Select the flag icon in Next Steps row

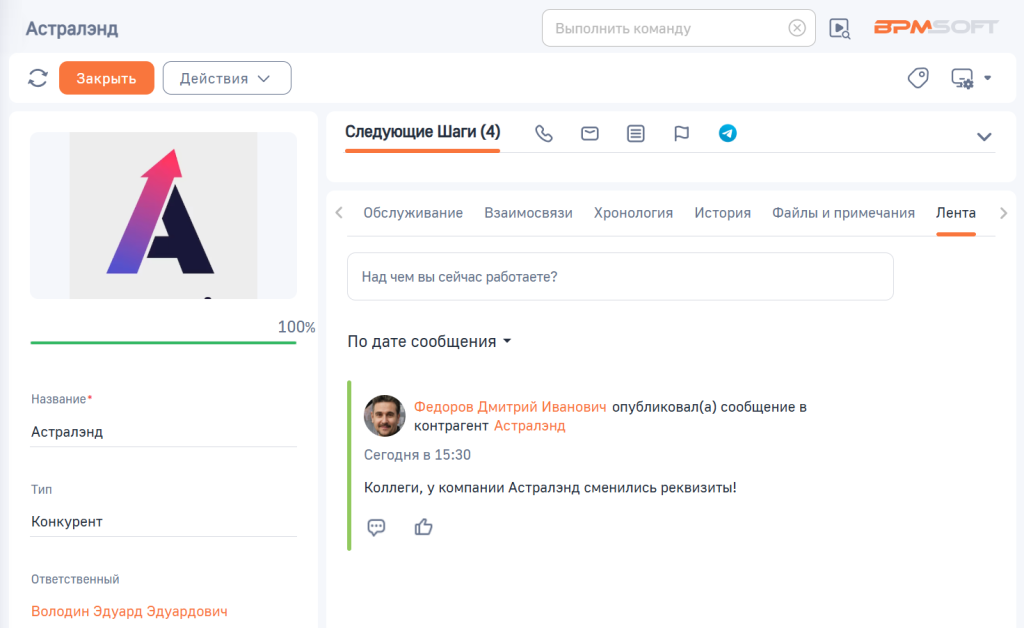tap(681, 133)
